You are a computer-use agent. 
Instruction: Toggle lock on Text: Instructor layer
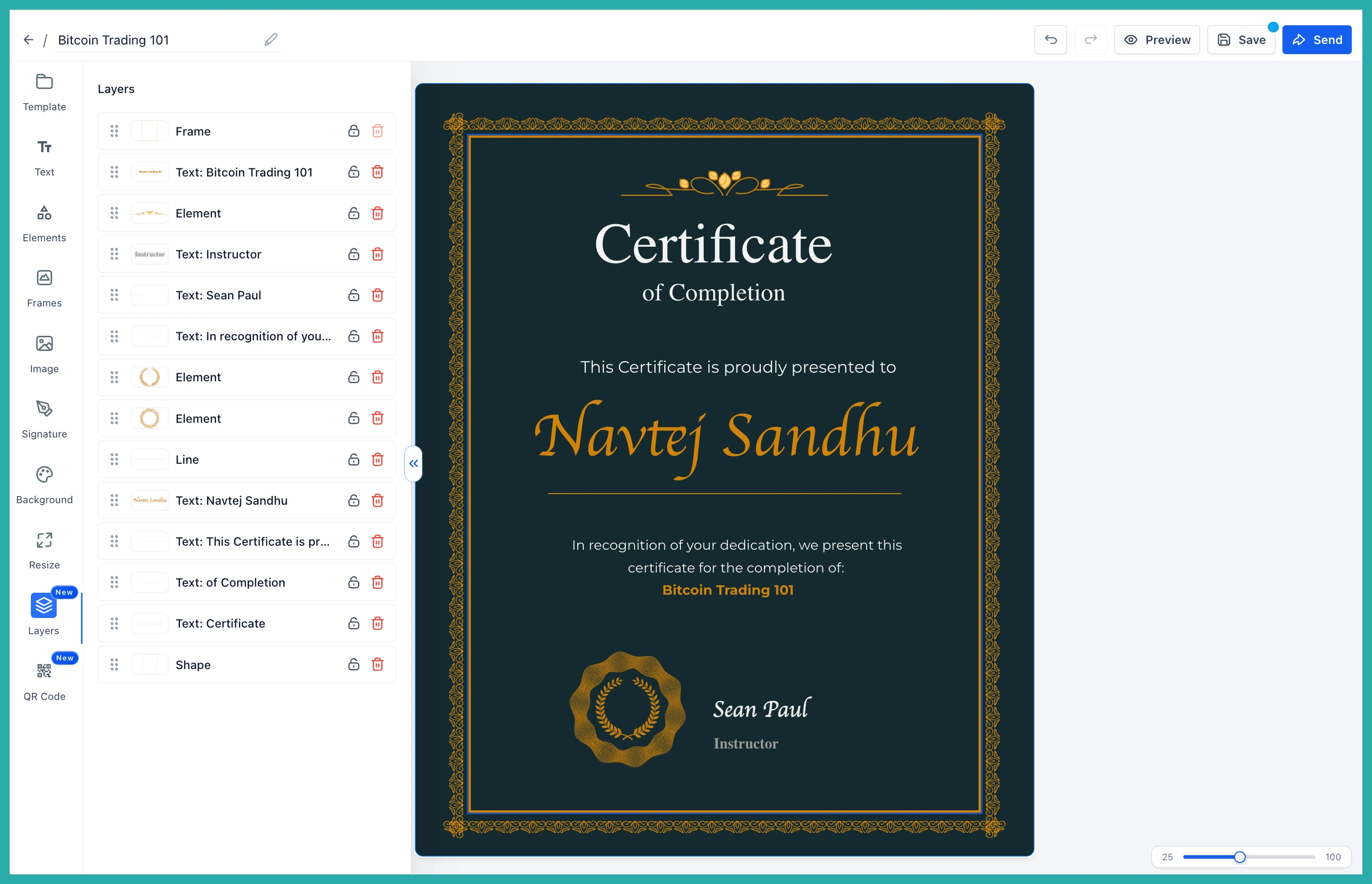click(x=354, y=254)
